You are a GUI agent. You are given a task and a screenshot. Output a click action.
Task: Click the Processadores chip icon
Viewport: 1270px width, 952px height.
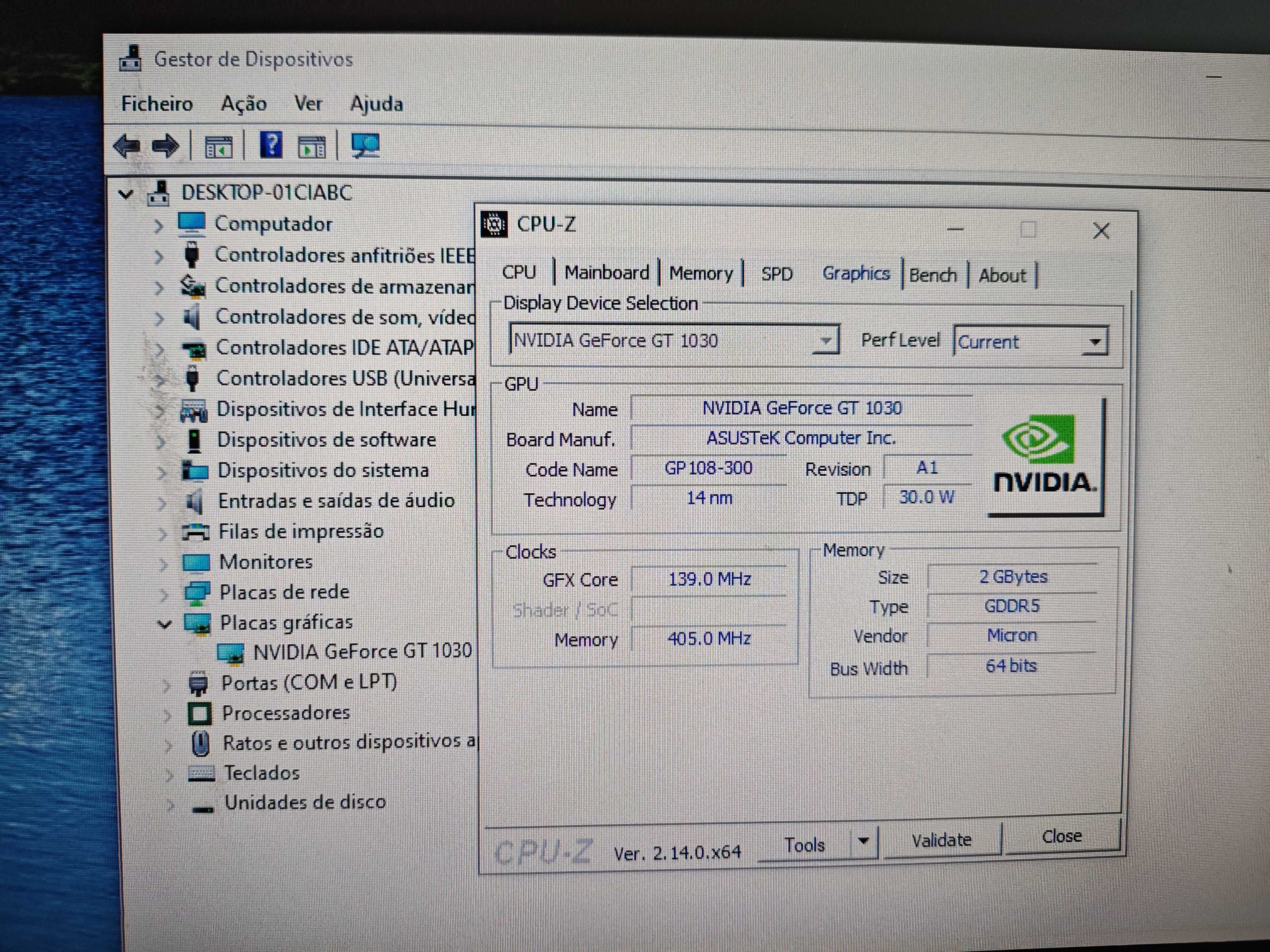(200, 713)
